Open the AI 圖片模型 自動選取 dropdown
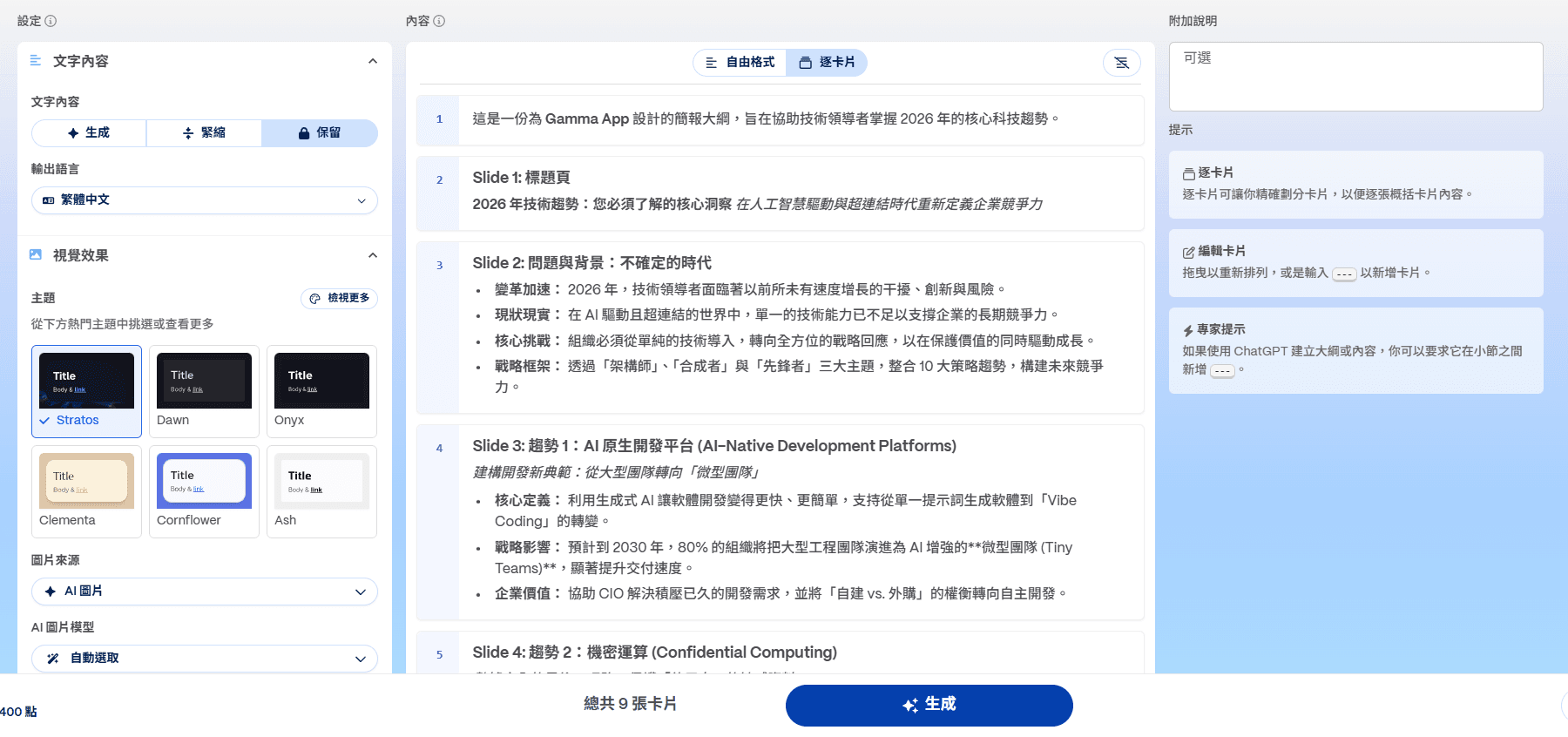Screen dimensions: 1568x737 pyautogui.click(x=205, y=659)
